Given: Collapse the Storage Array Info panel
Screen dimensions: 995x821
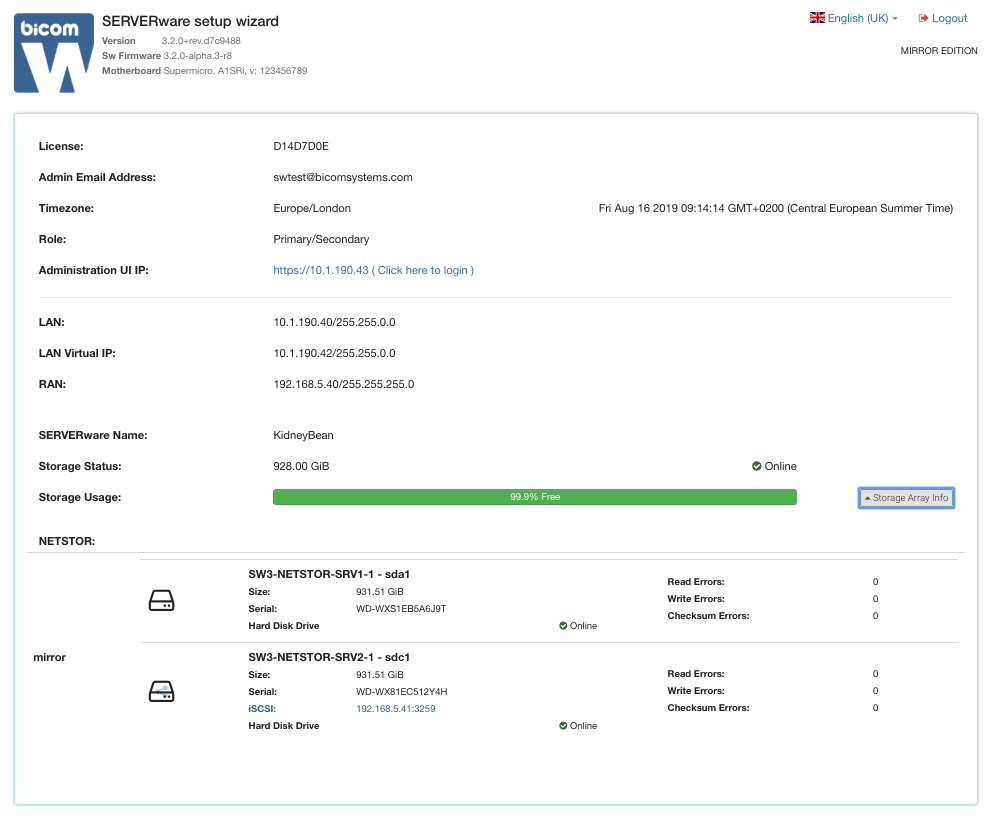Looking at the screenshot, I should (x=906, y=498).
